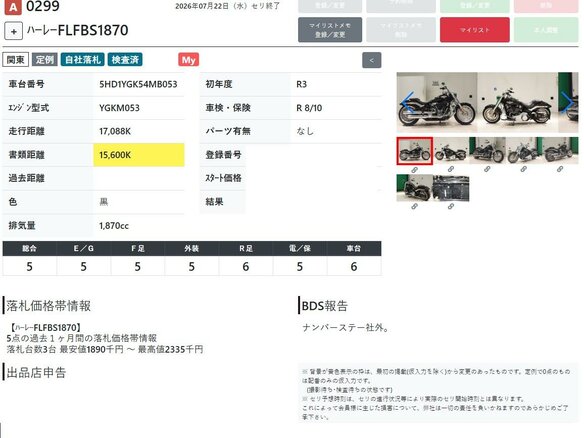Screen dimensions: 584x438
Task: Click the next image arrow on the photo carousel
Action: tap(568, 102)
